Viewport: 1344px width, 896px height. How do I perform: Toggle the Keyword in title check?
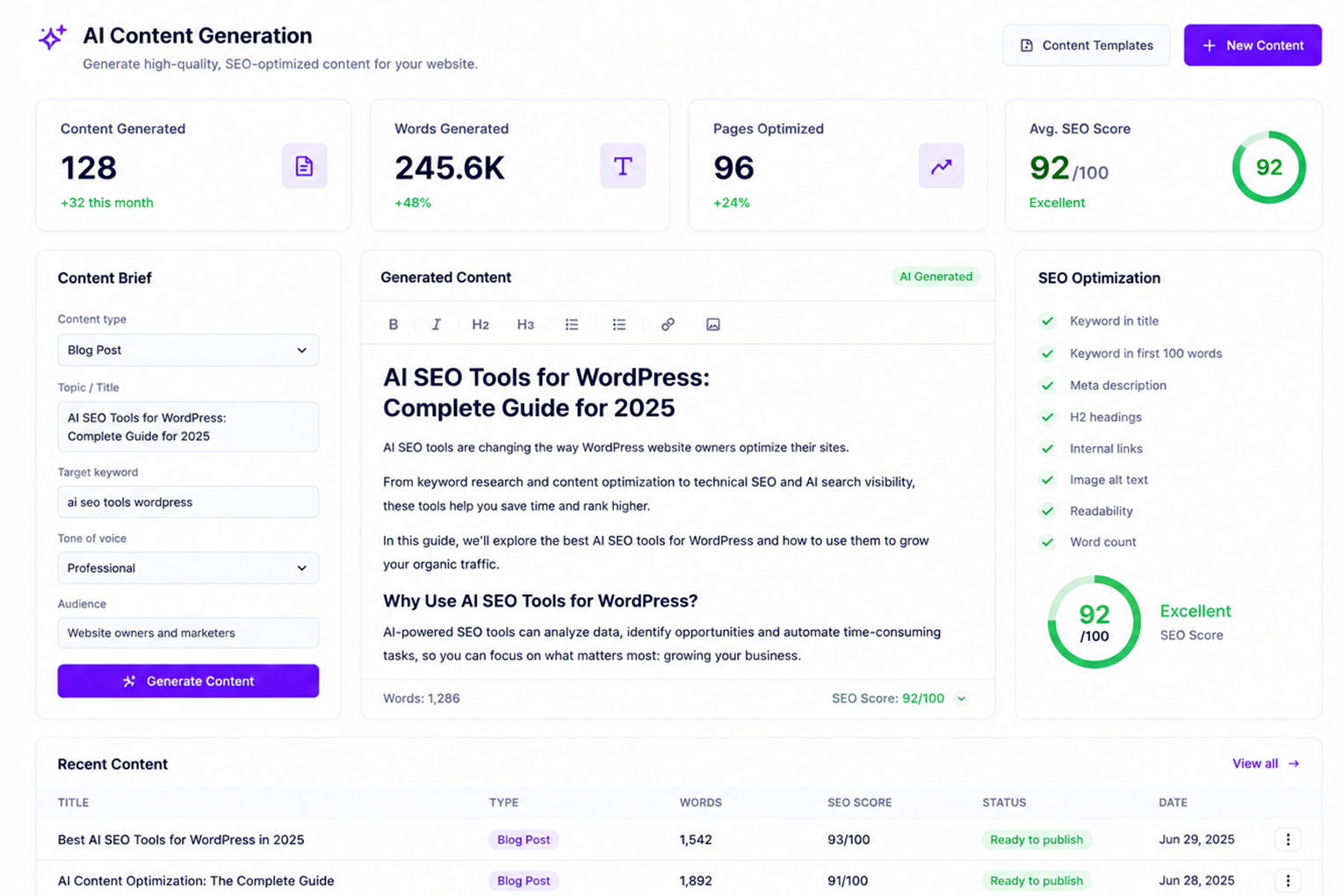click(1047, 321)
